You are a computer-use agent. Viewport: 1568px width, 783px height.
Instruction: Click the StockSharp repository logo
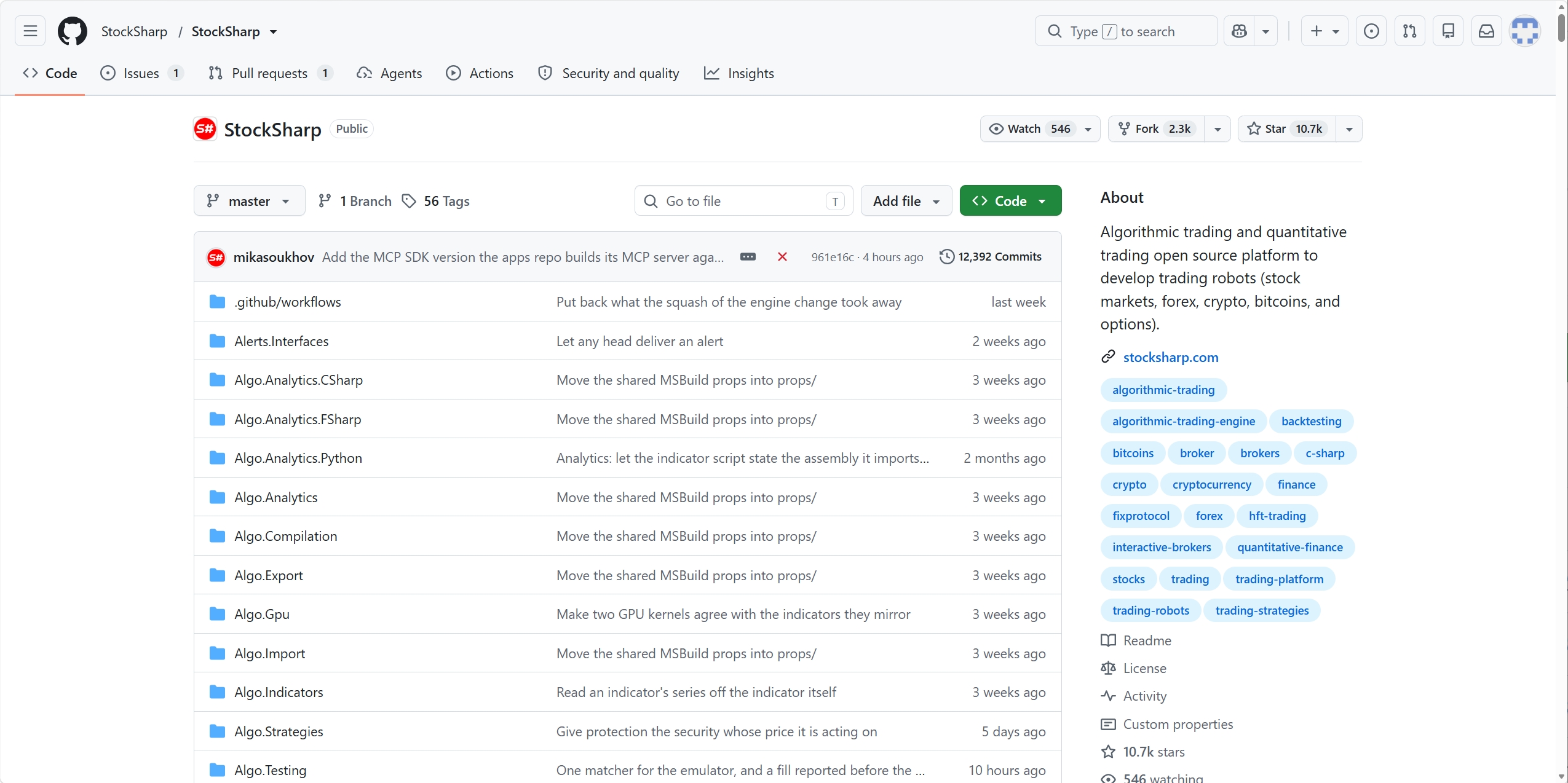pyautogui.click(x=205, y=129)
